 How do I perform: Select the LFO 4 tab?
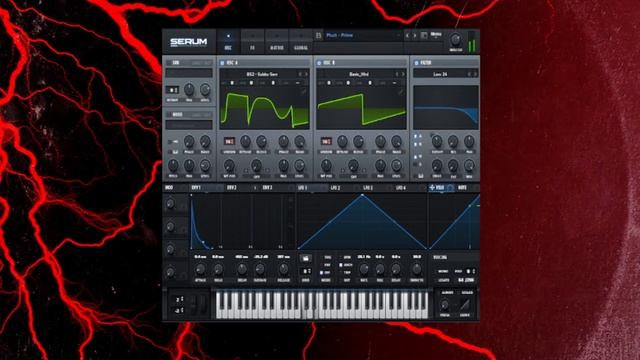pos(401,188)
